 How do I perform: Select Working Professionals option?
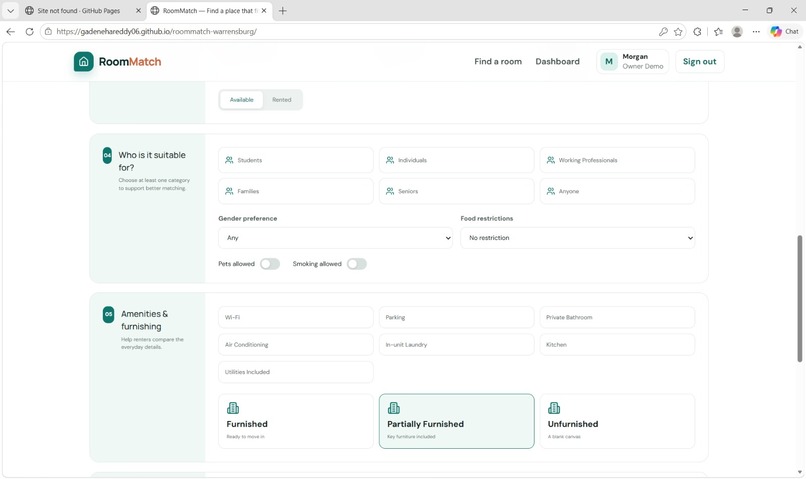coord(617,160)
